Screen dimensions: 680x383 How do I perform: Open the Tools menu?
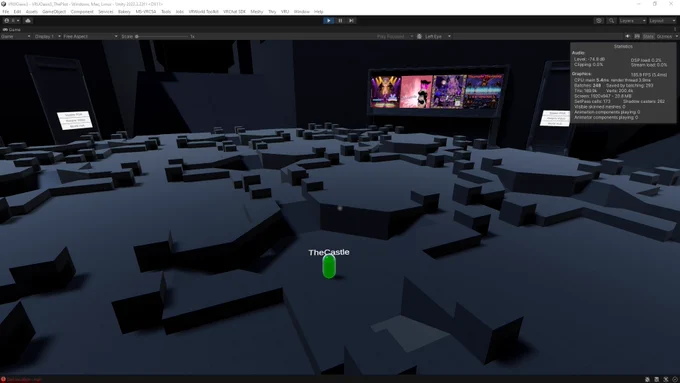(166, 12)
